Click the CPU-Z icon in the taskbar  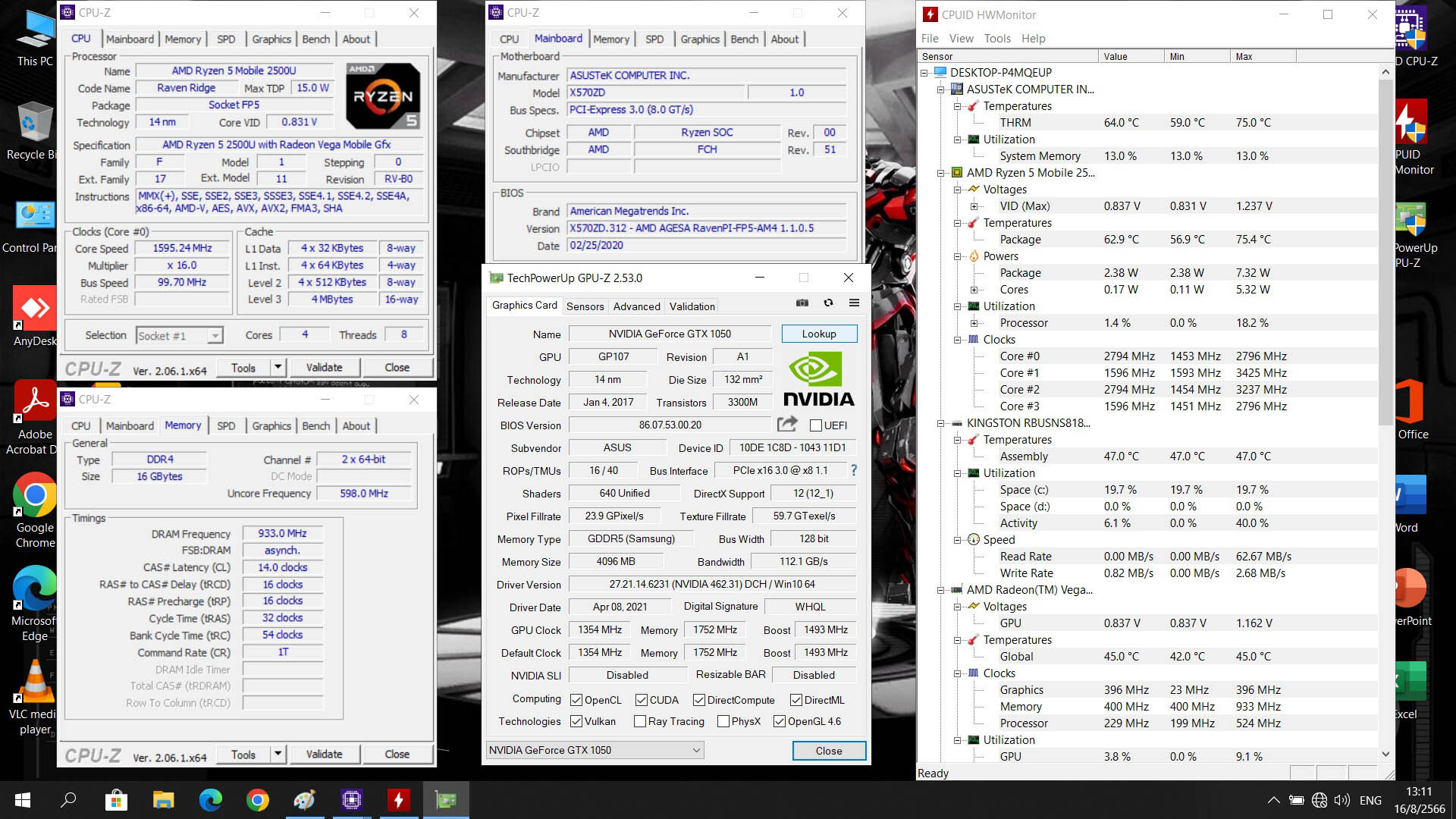351,800
